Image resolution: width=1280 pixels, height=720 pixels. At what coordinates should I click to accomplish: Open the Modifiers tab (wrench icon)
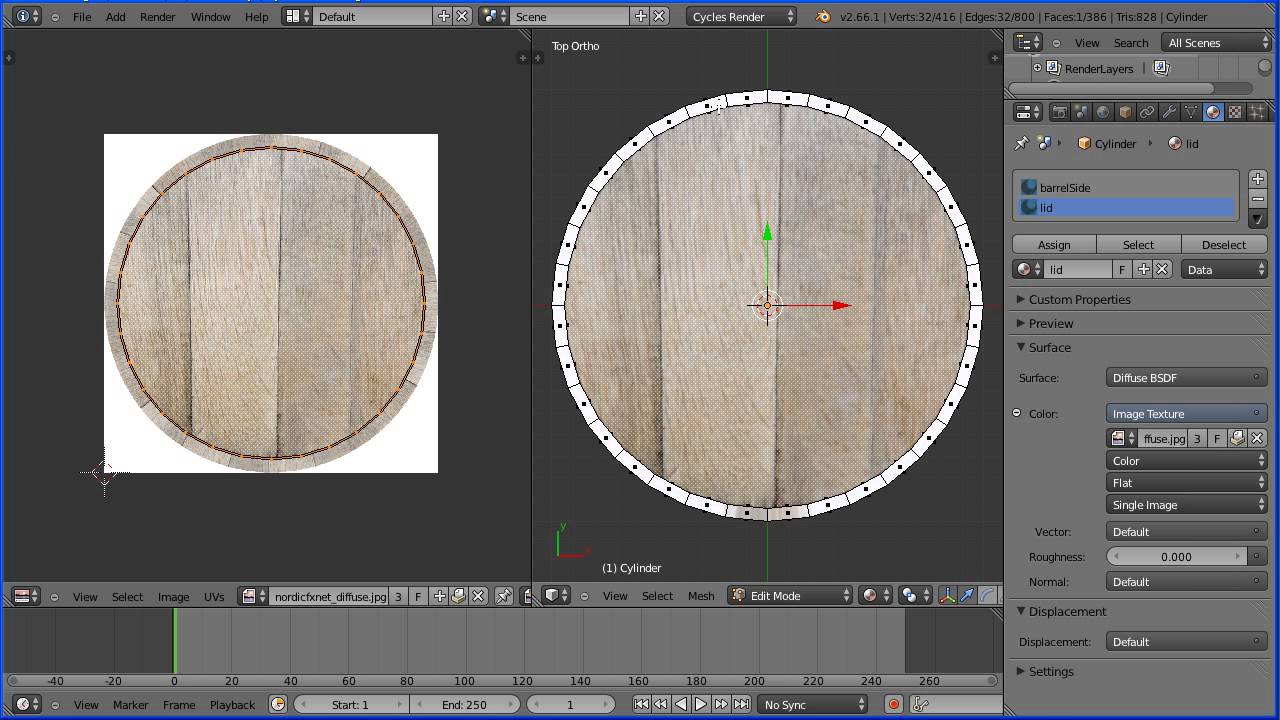1169,112
